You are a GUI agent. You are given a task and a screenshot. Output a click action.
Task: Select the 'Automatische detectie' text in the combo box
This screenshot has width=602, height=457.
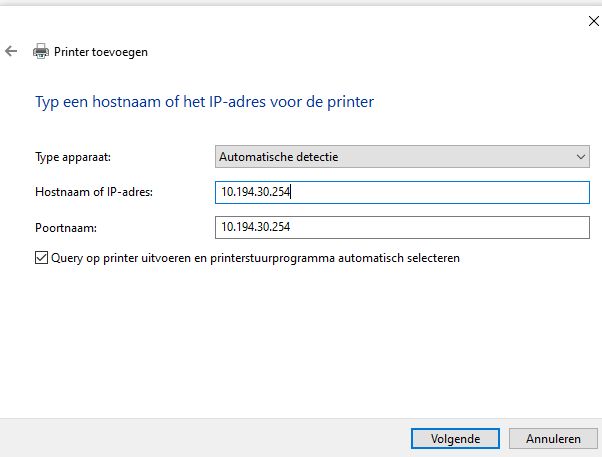pyautogui.click(x=277, y=157)
